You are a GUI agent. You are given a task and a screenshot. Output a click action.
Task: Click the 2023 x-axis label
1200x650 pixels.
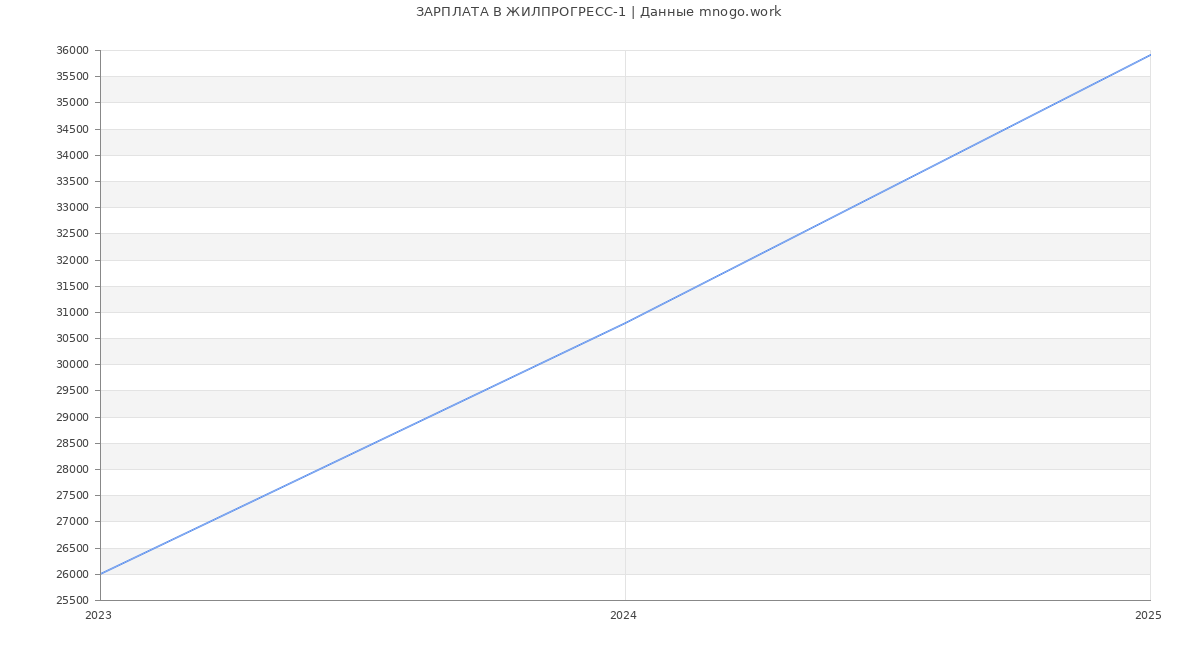click(x=98, y=616)
